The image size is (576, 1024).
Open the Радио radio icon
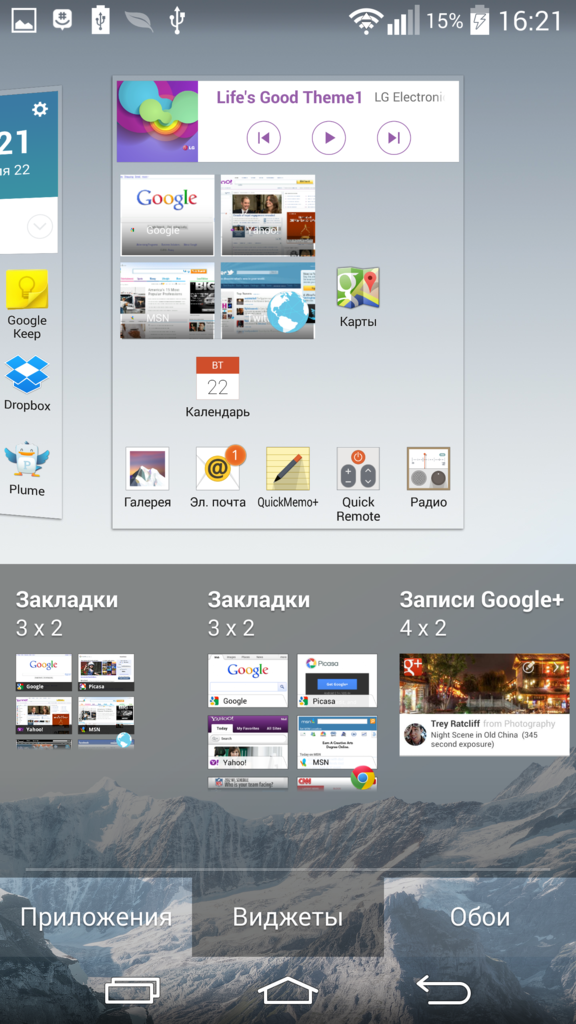click(428, 468)
